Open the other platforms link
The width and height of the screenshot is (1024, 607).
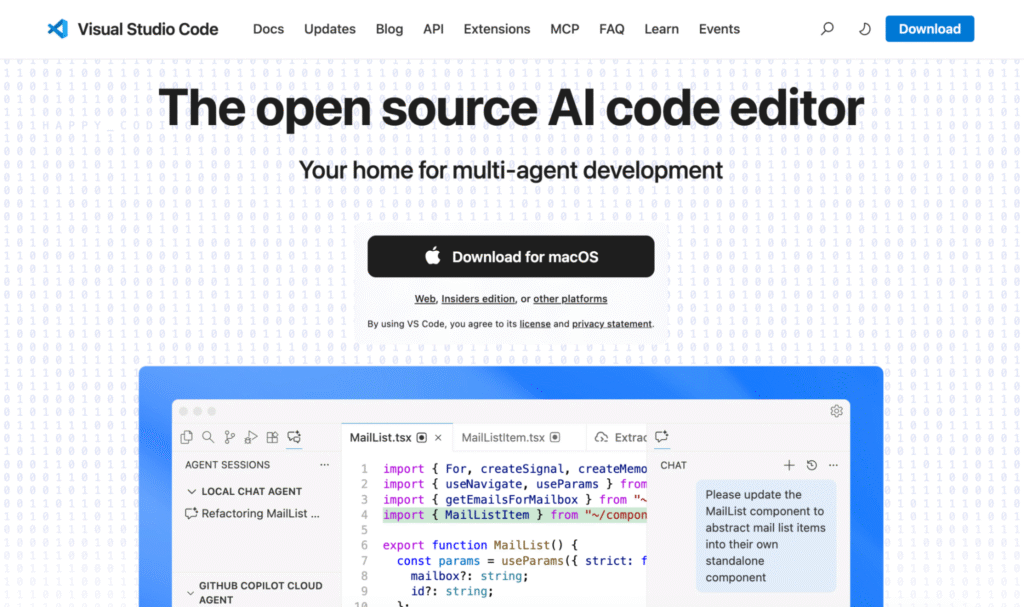569,299
